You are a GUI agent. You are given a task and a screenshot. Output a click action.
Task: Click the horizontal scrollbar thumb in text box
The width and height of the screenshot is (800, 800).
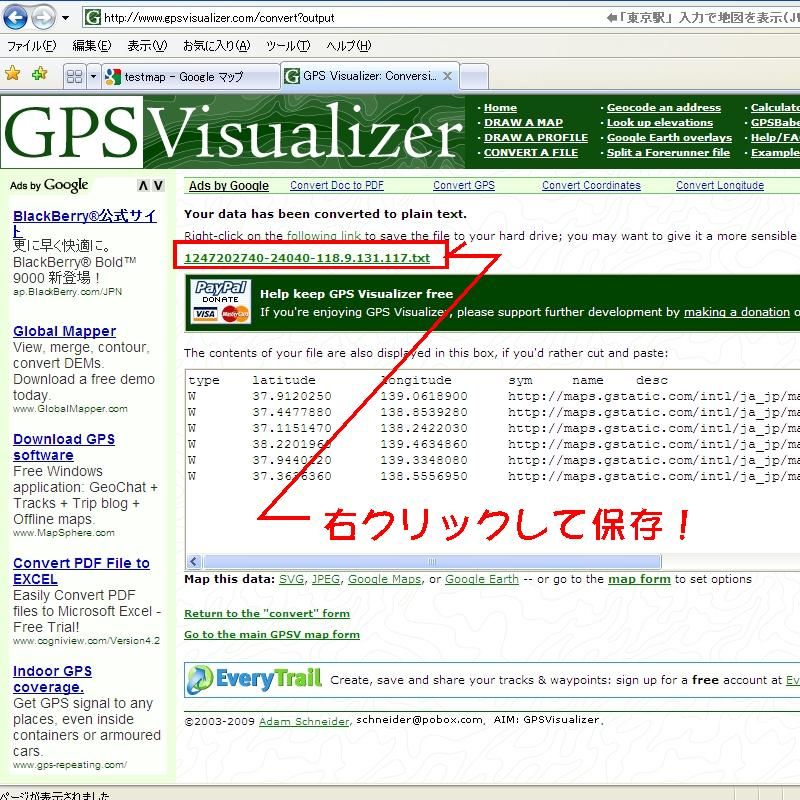pyautogui.click(x=432, y=562)
